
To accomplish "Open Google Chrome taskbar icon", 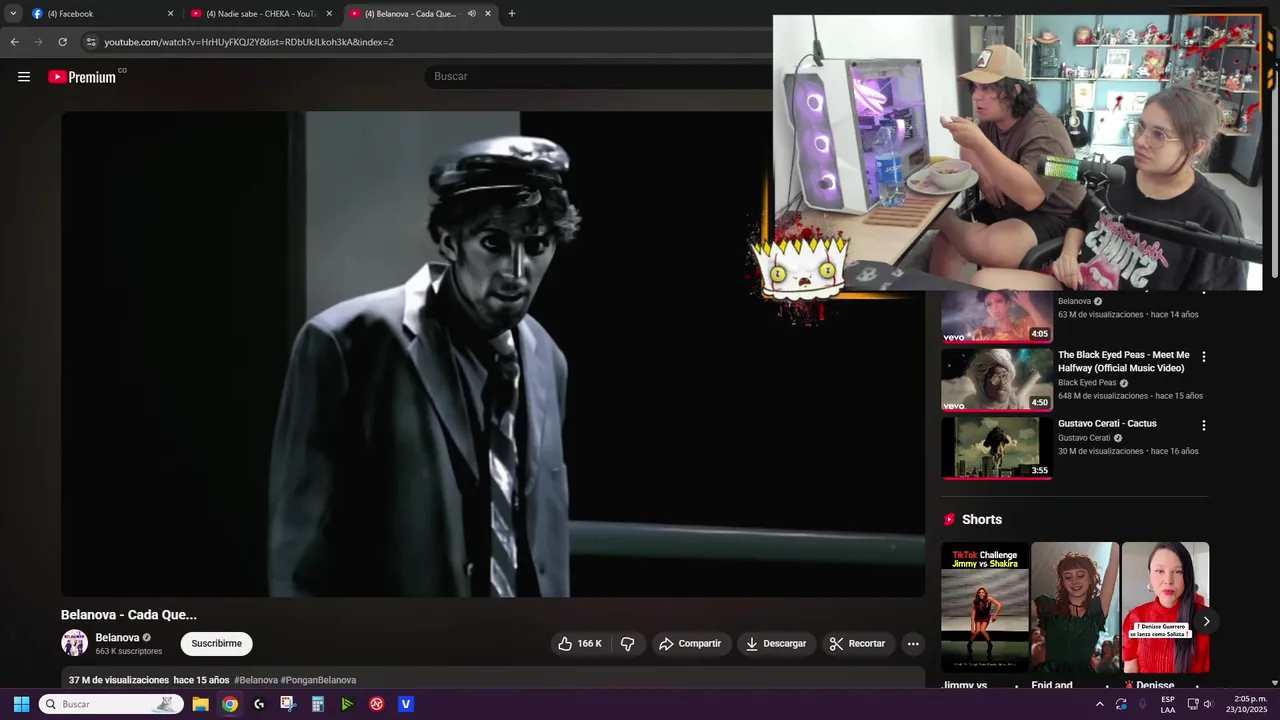I will 230,704.
